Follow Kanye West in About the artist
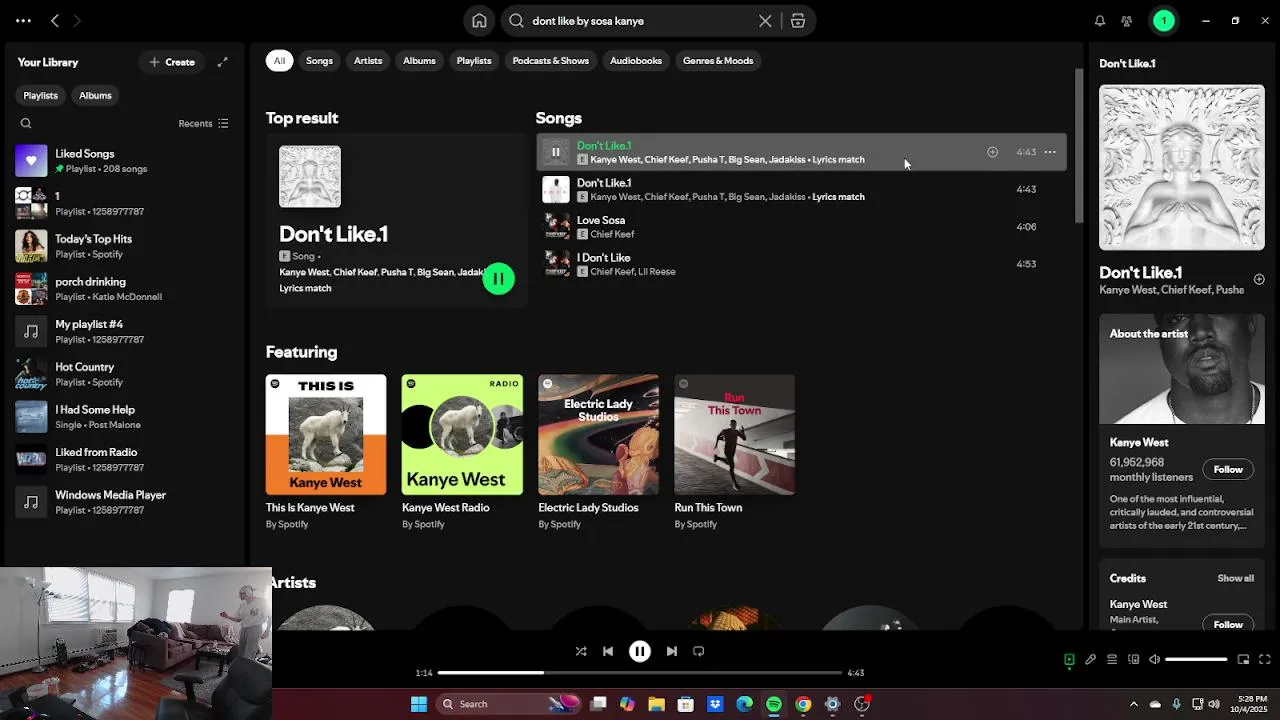The width and height of the screenshot is (1280, 720). tap(1228, 470)
